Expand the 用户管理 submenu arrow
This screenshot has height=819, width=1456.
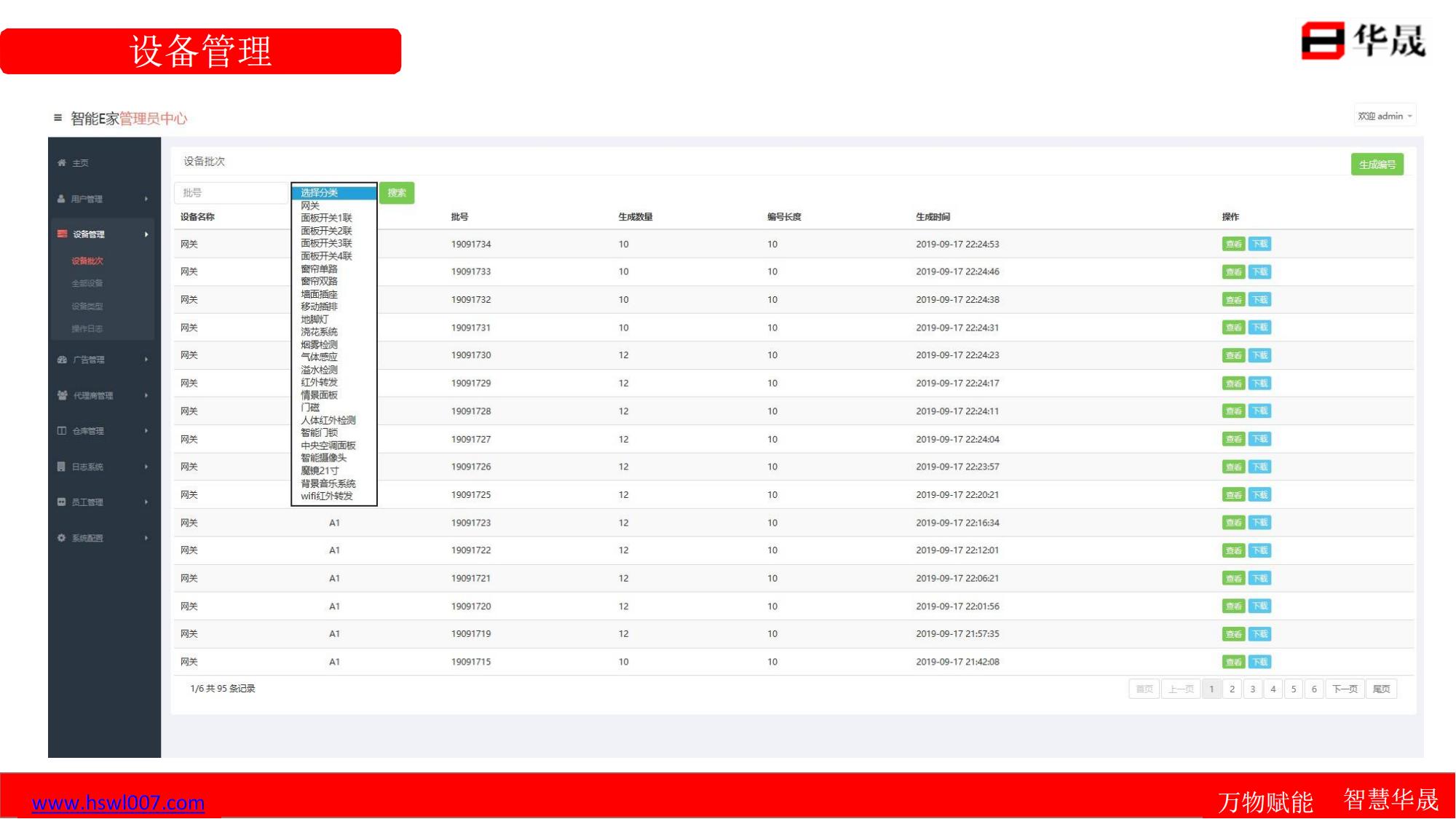tap(146, 199)
